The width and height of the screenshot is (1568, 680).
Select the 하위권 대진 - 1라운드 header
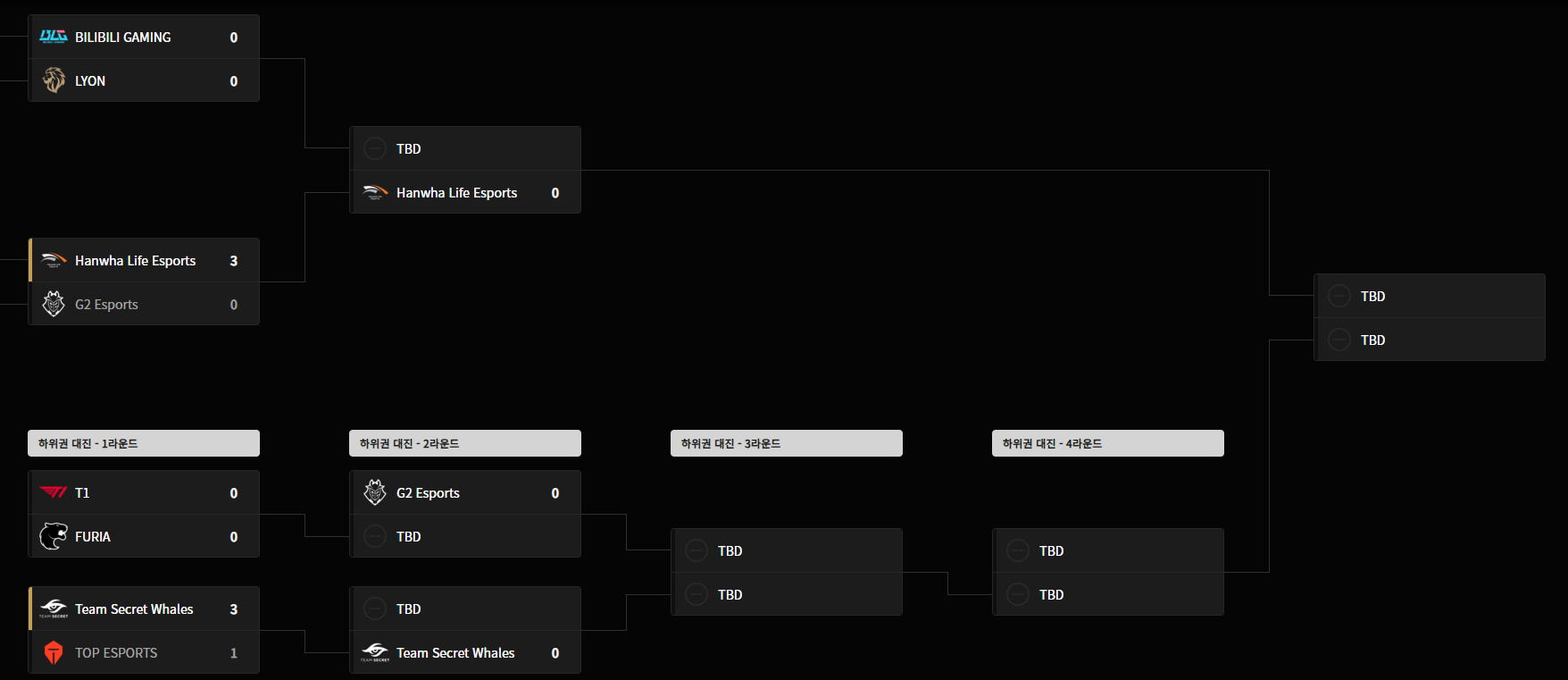tap(144, 443)
